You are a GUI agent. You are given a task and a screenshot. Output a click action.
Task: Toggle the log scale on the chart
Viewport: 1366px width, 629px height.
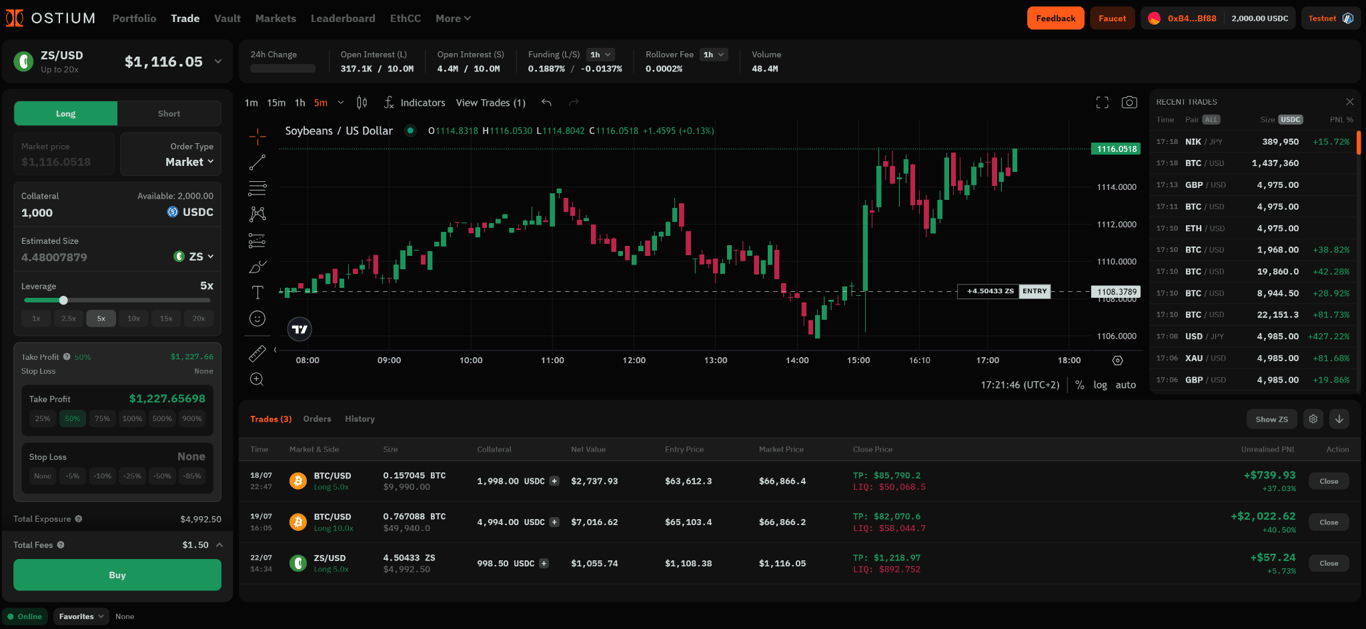click(x=1100, y=385)
